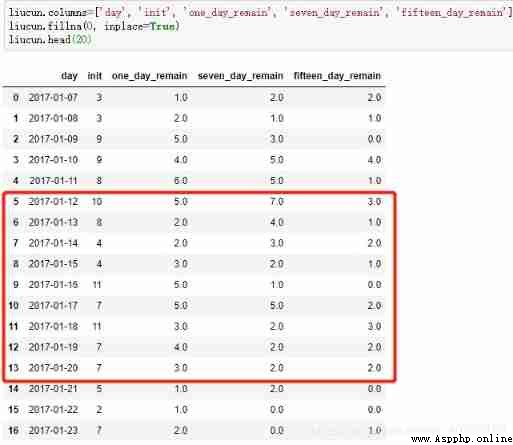This screenshot has height=445, width=513.
Task: Select the date cell 2017-01-22
Action: click(x=53, y=410)
